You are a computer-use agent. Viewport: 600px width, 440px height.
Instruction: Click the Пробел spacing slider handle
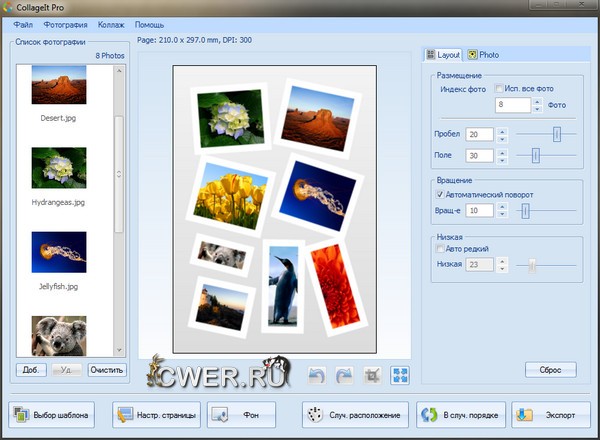[557, 134]
